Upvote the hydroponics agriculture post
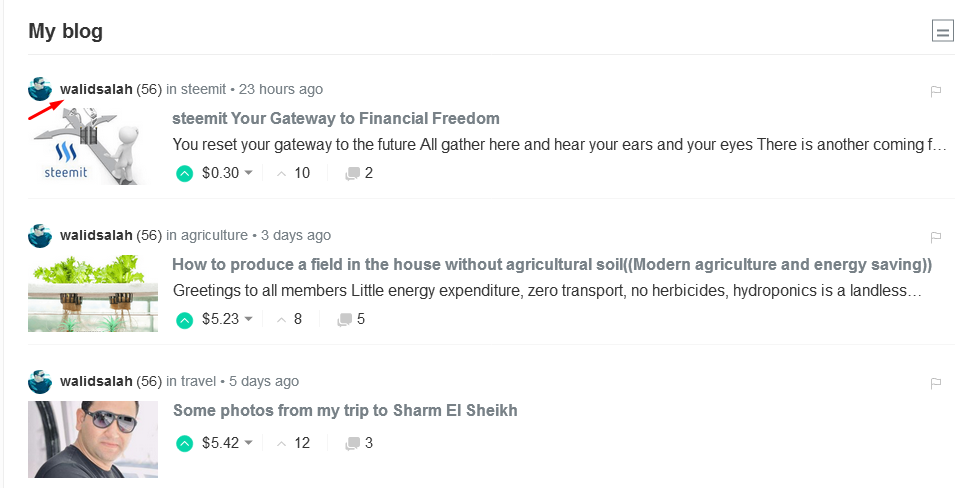Image resolution: width=970 pixels, height=488 pixels. [184, 320]
